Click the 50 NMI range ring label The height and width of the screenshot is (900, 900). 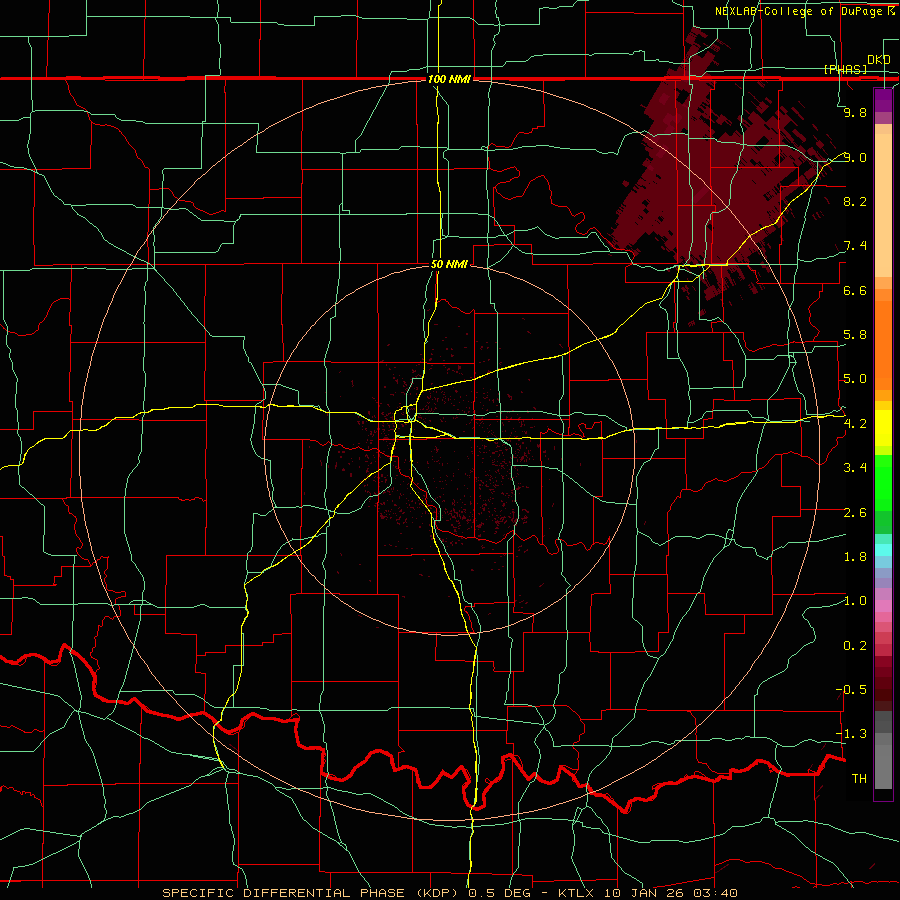449,264
